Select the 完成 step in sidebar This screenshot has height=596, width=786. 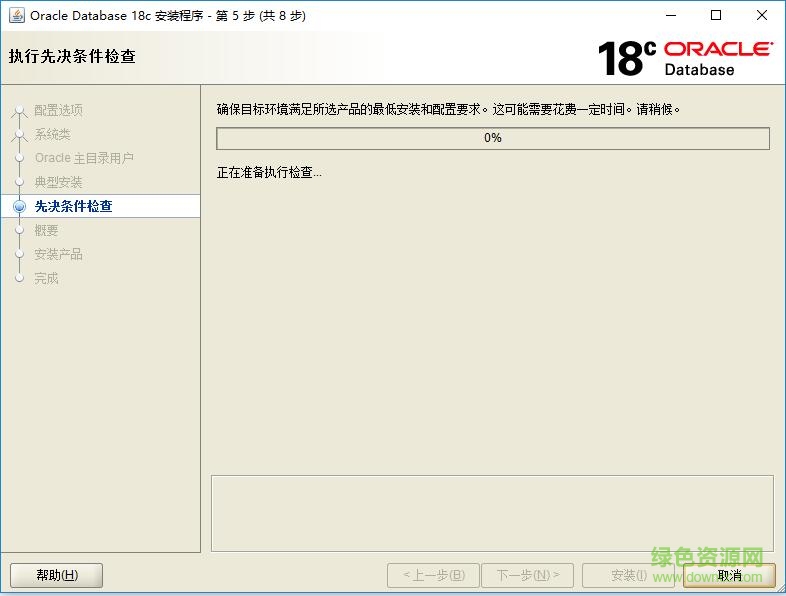click(46, 278)
